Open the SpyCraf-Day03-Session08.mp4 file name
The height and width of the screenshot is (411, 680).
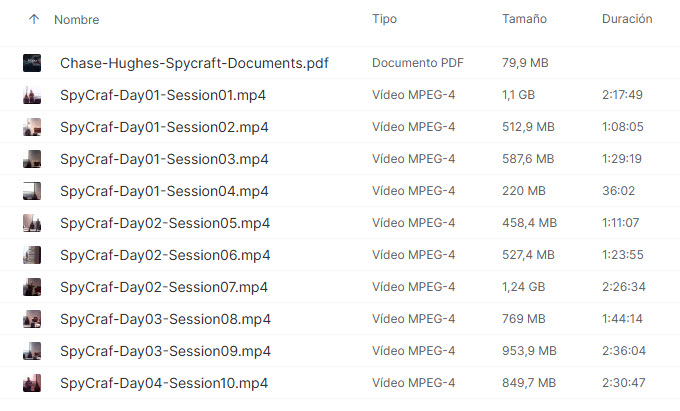[164, 319]
